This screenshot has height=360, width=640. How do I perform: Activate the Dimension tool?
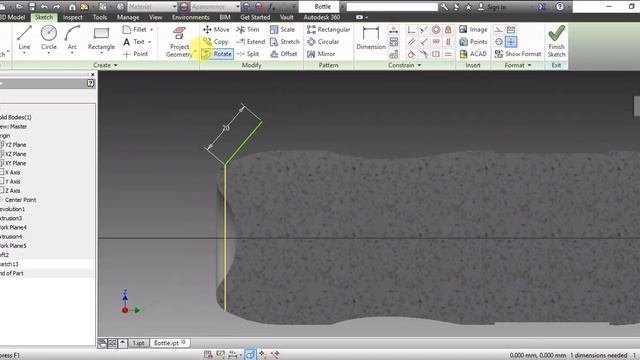[371, 38]
